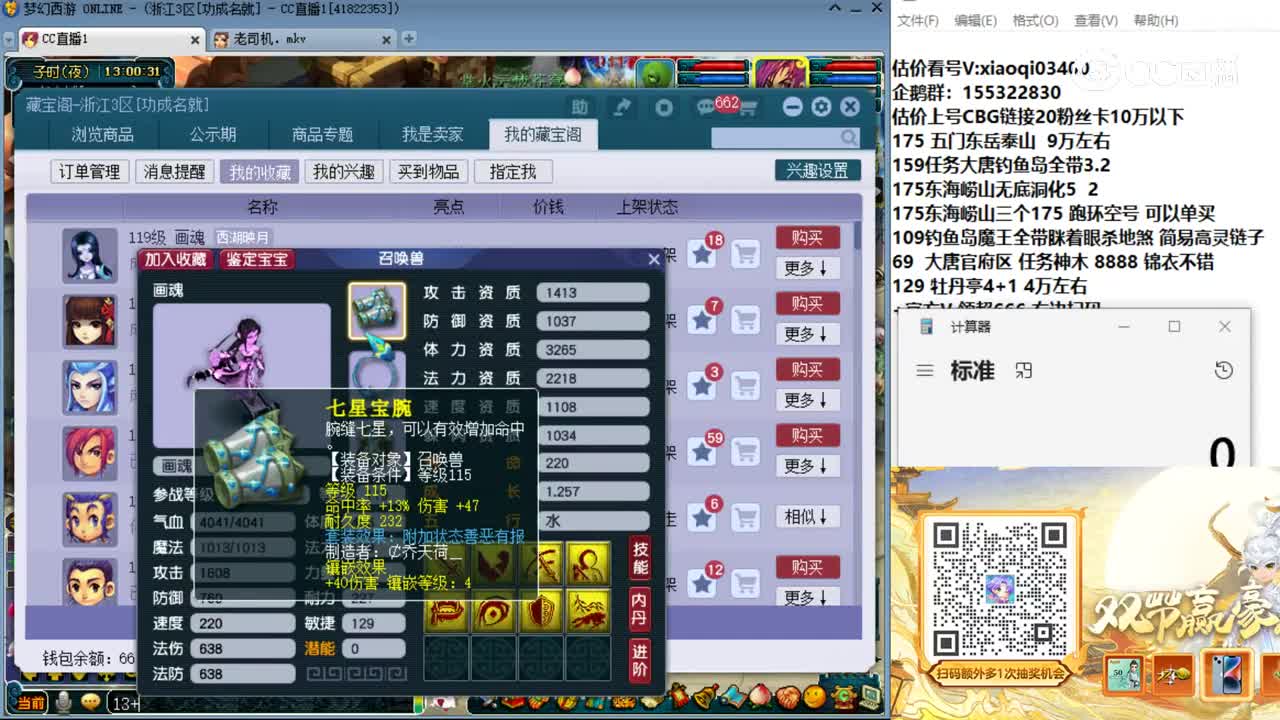Switch to the 公示期 tab
The width and height of the screenshot is (1280, 720).
(x=213, y=134)
